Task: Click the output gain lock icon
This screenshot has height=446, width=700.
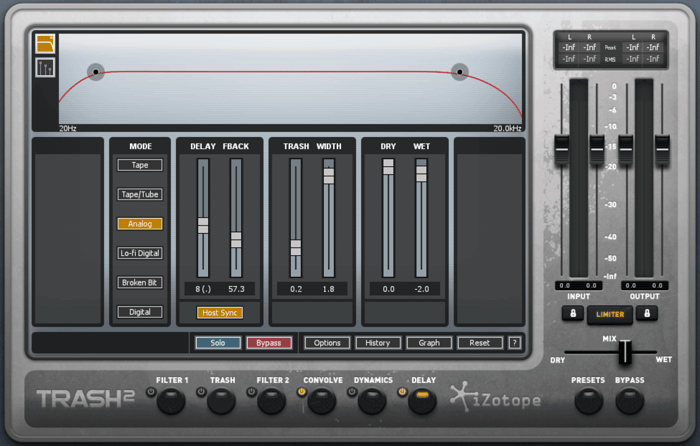Action: coord(646,313)
